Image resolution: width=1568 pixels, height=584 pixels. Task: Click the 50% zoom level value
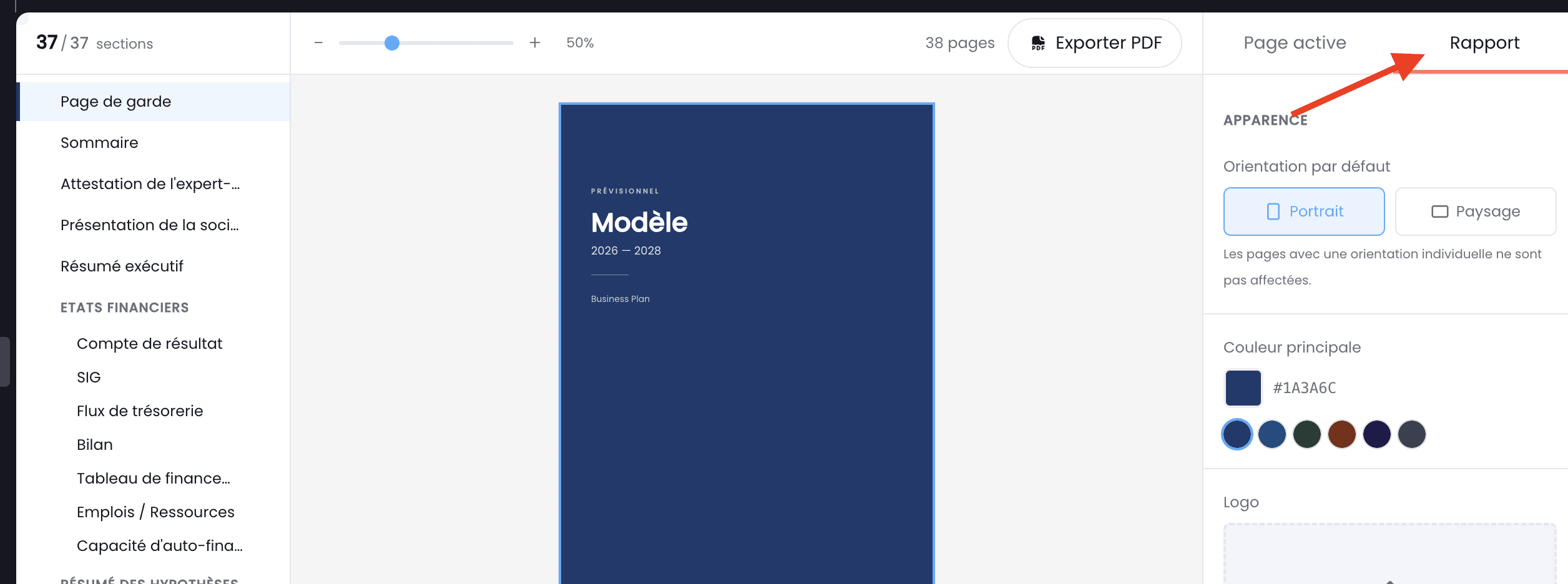click(x=580, y=43)
